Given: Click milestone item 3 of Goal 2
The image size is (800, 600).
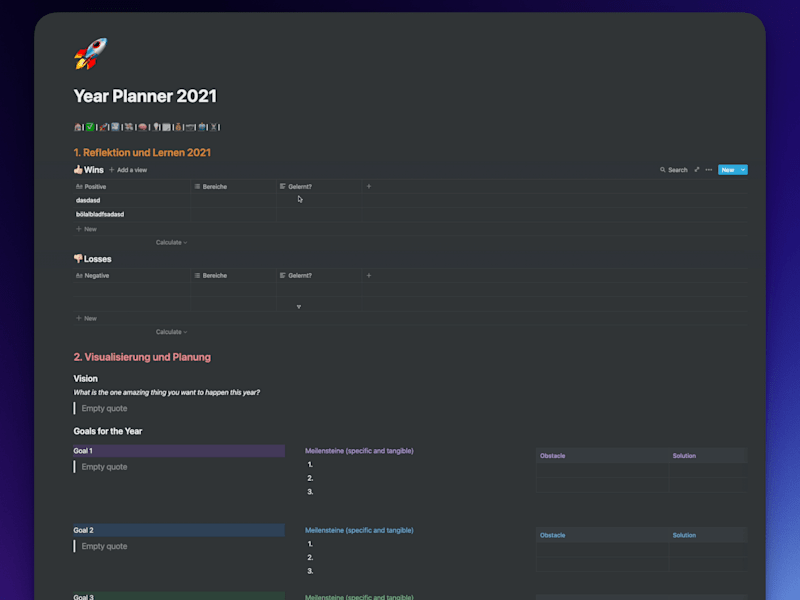Looking at the screenshot, I should click(310, 571).
